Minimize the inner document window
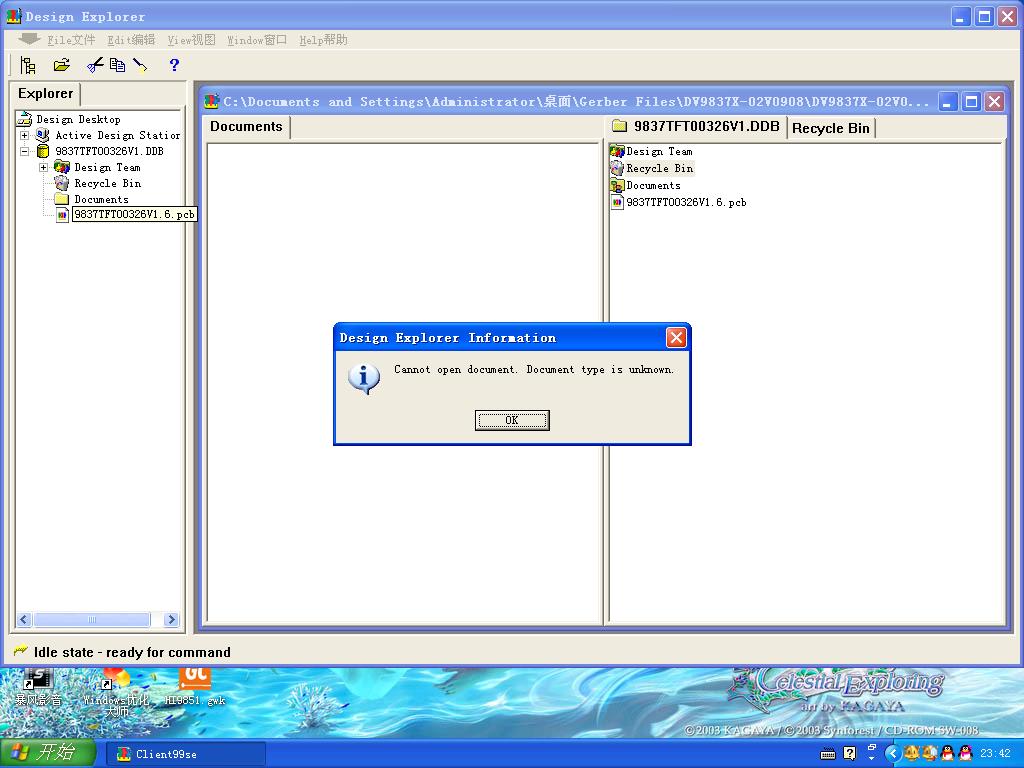This screenshot has width=1024, height=768. [x=948, y=101]
